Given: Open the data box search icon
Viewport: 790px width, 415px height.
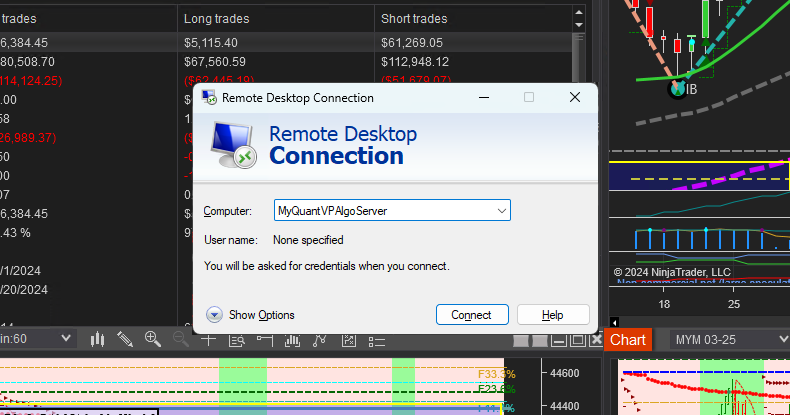Looking at the screenshot, I should (236, 341).
